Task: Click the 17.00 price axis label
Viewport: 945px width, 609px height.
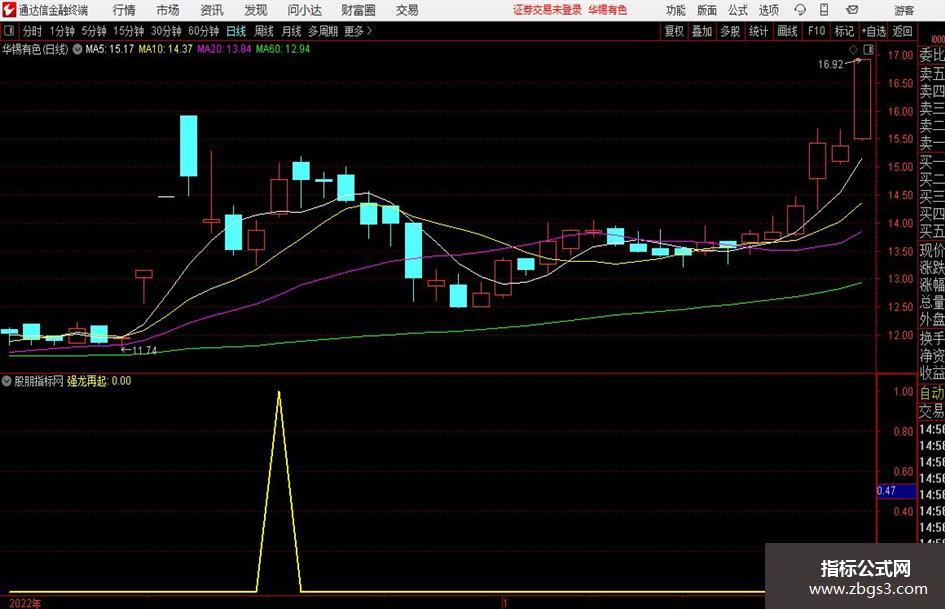Action: (x=900, y=55)
